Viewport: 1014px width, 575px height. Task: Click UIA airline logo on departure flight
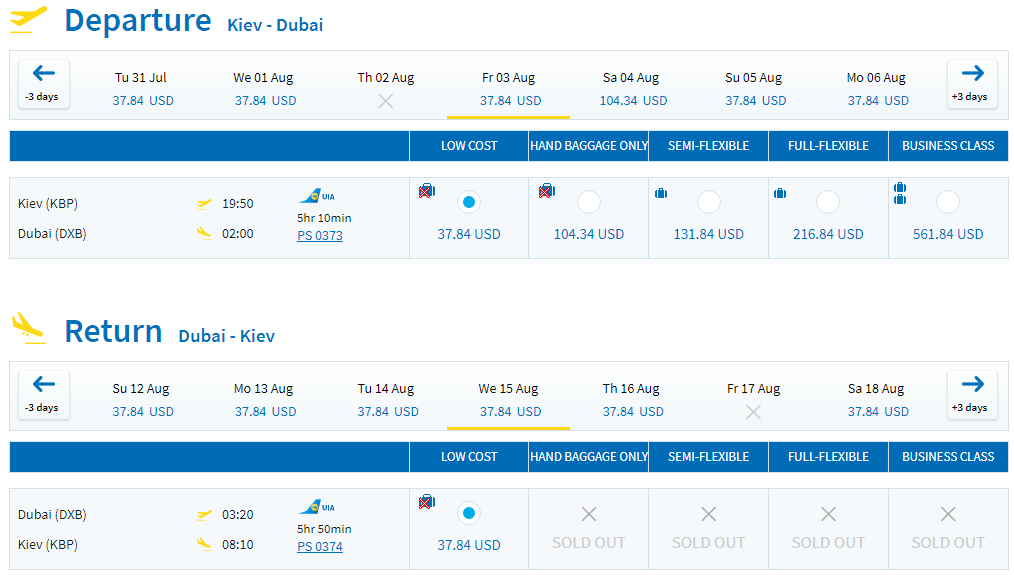[x=317, y=195]
